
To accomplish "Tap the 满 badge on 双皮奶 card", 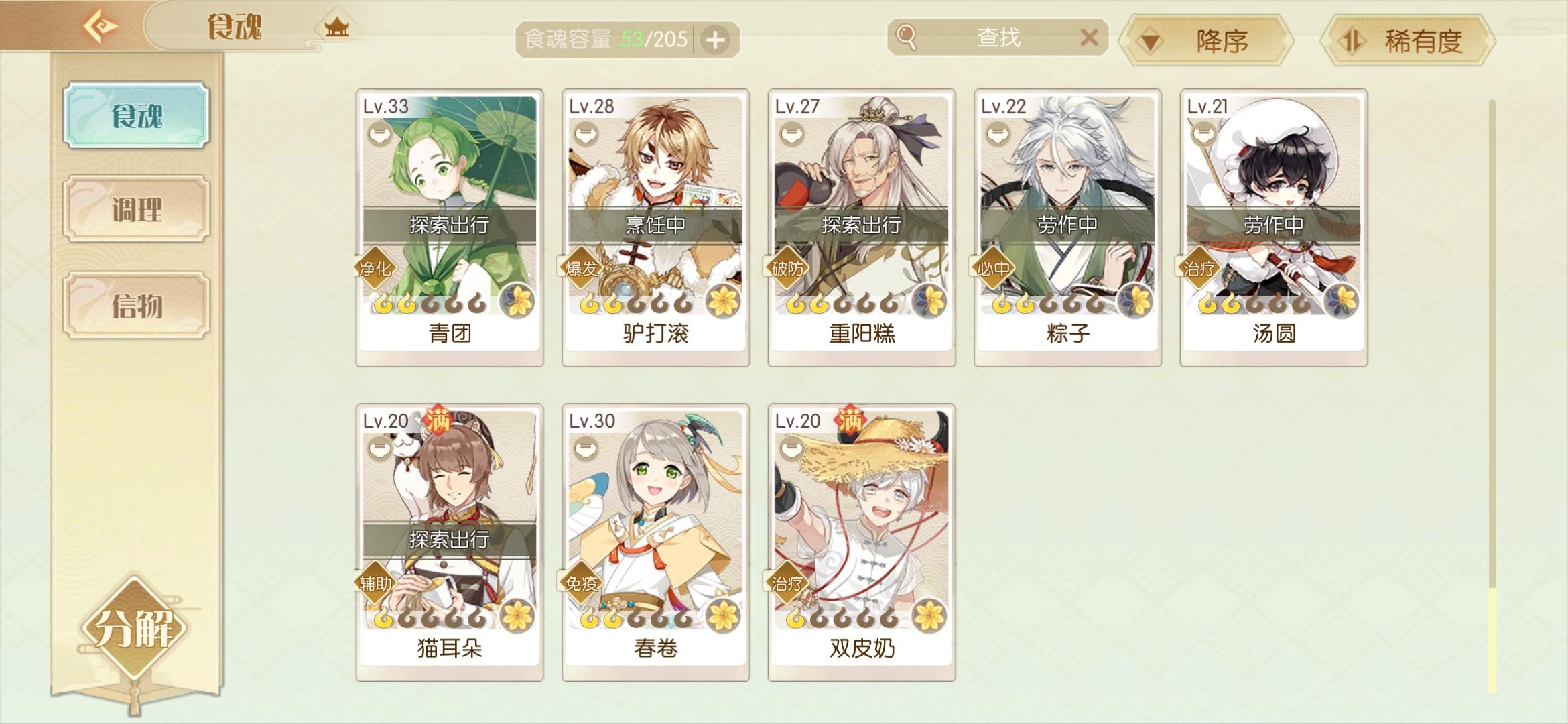I will 849,420.
